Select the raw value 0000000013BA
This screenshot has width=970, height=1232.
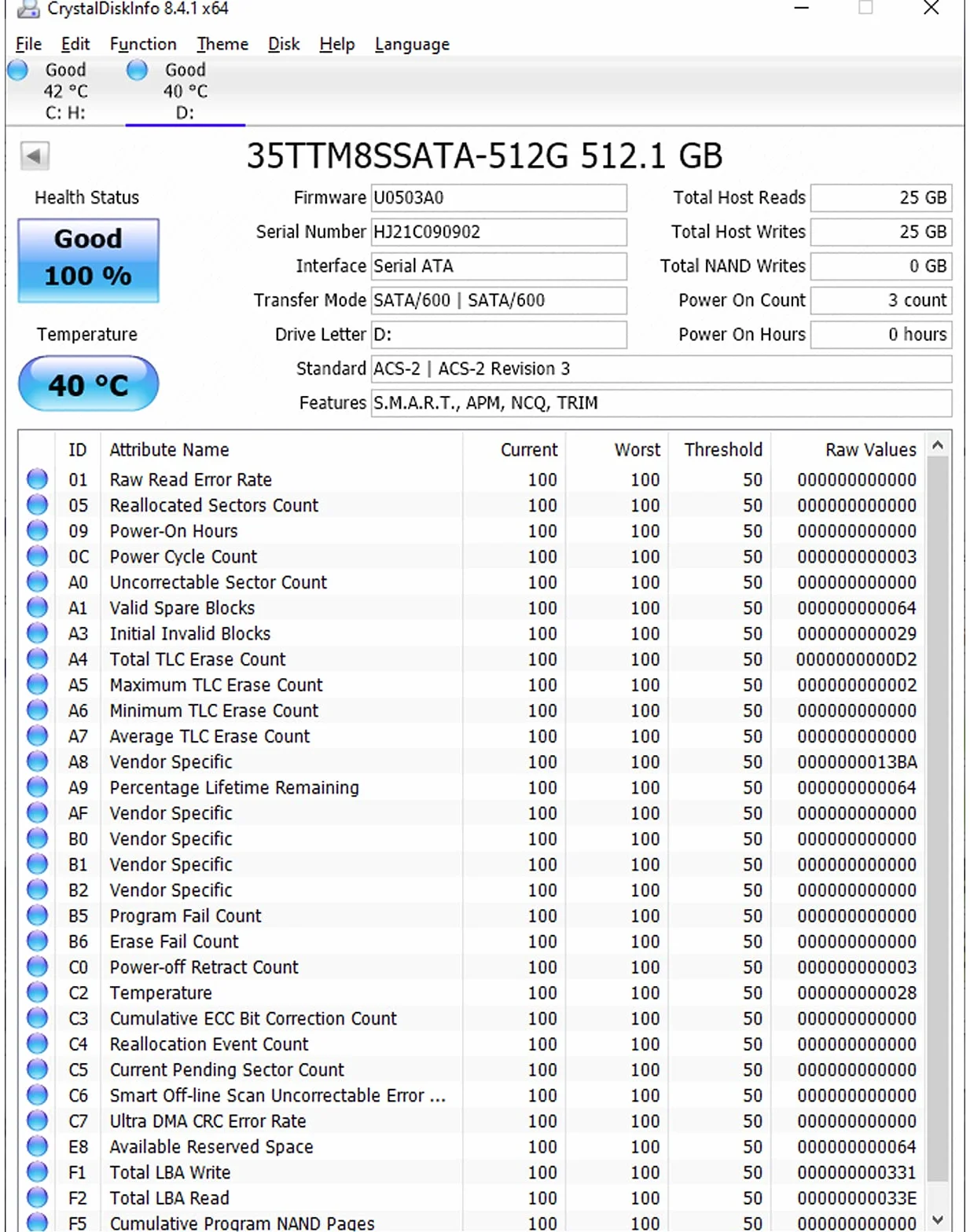pyautogui.click(x=857, y=761)
